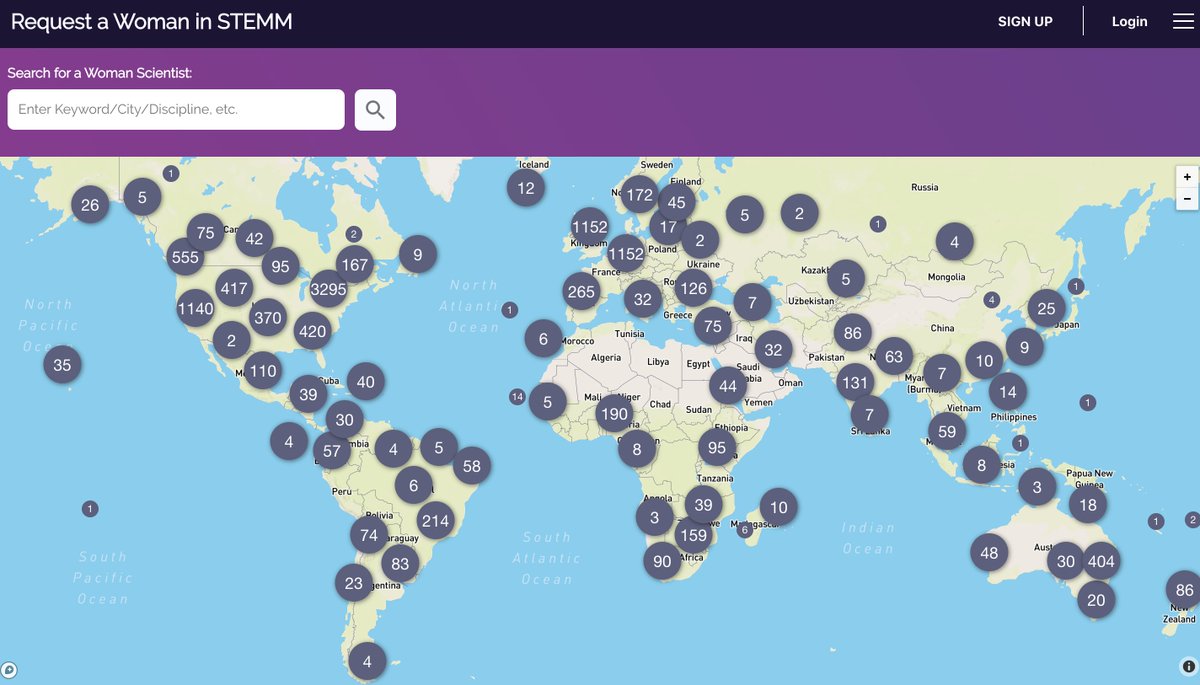Select the 42 cluster in Canada
This screenshot has width=1200, height=685.
click(x=254, y=238)
